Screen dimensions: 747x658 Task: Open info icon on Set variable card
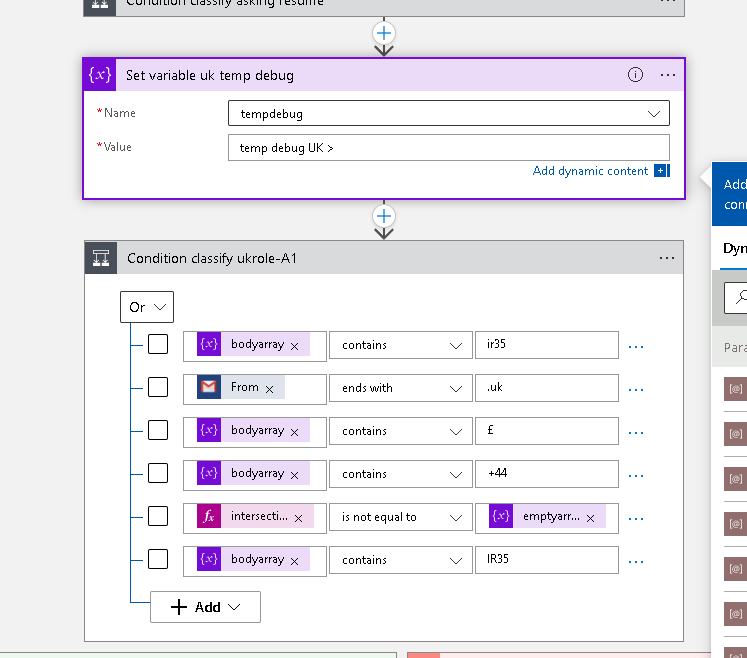point(635,75)
